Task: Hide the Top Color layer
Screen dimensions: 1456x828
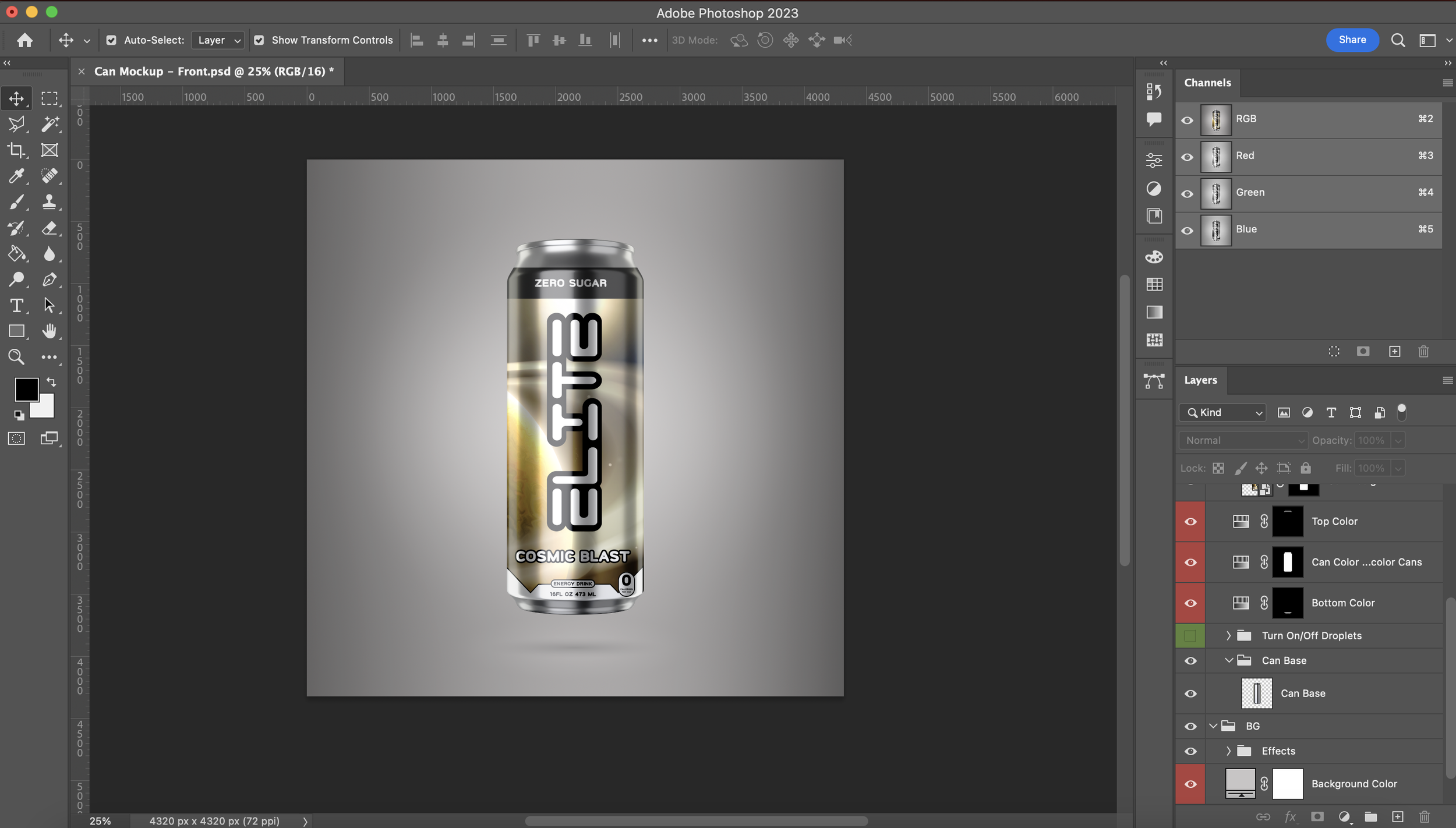Action: point(1190,522)
